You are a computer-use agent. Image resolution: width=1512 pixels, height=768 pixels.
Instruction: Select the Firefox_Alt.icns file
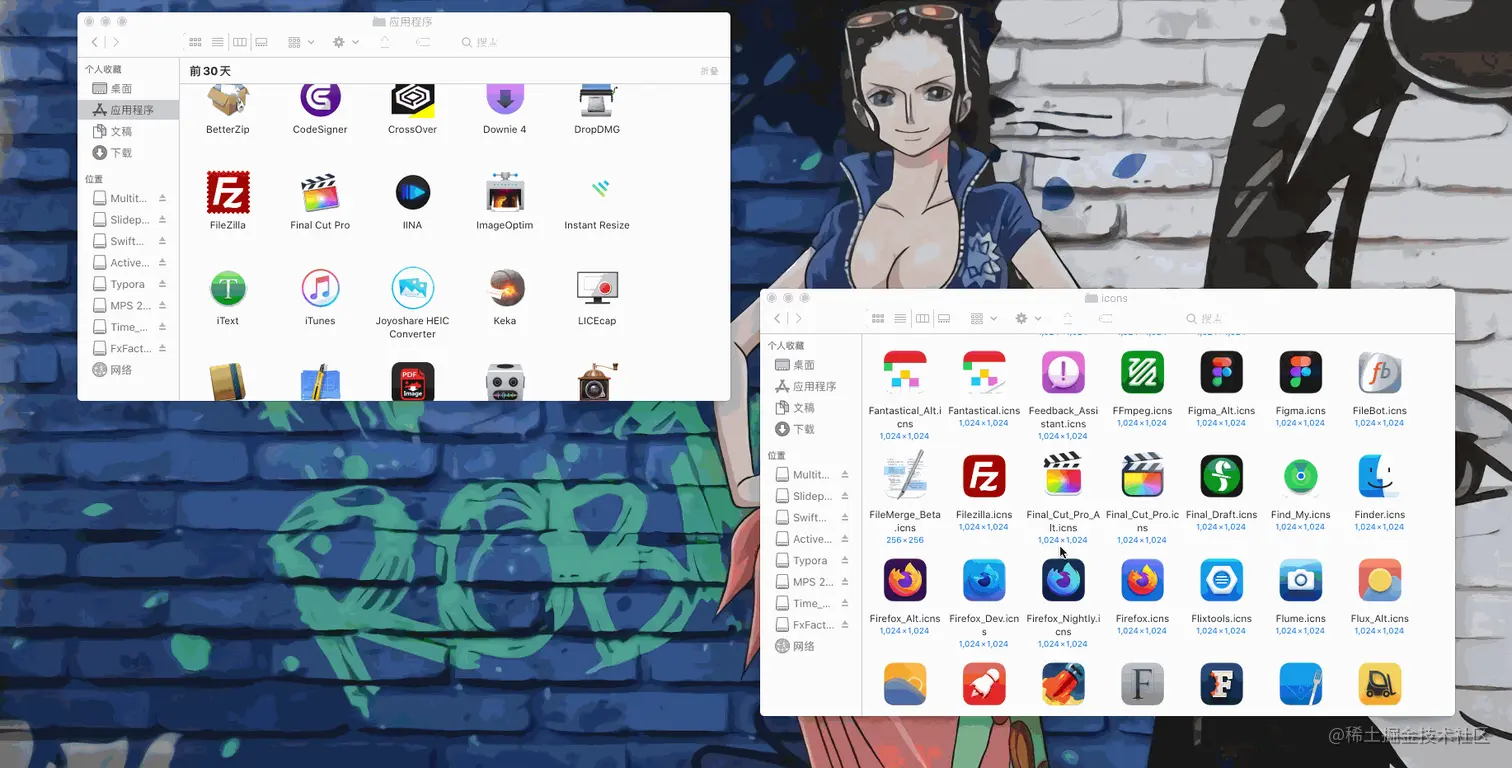905,580
